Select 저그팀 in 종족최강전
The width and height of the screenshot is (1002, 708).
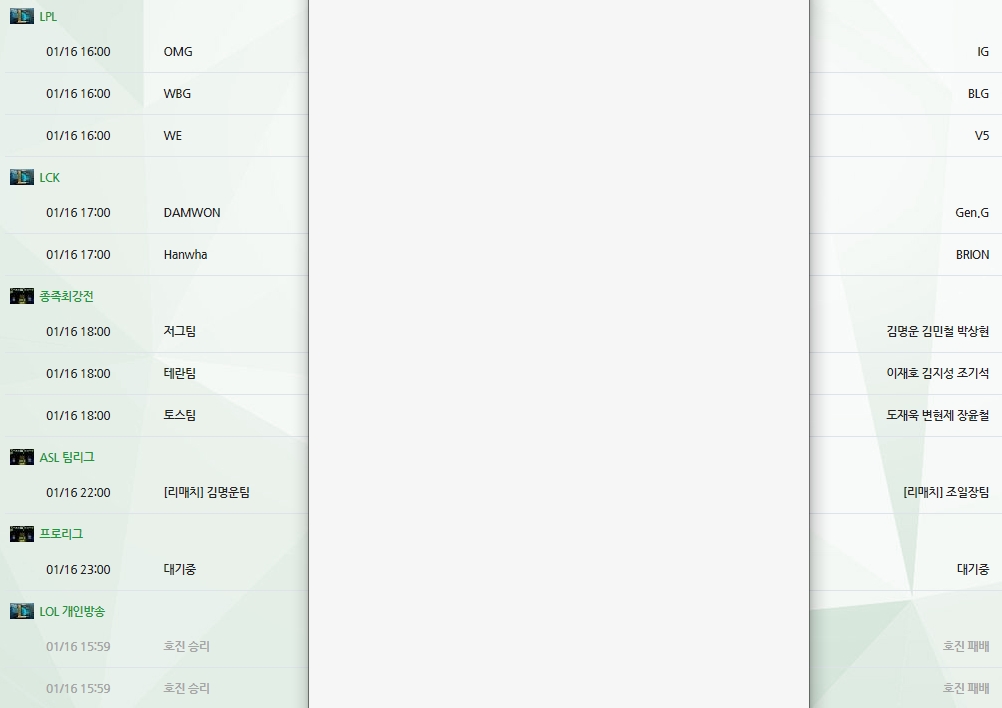point(180,332)
